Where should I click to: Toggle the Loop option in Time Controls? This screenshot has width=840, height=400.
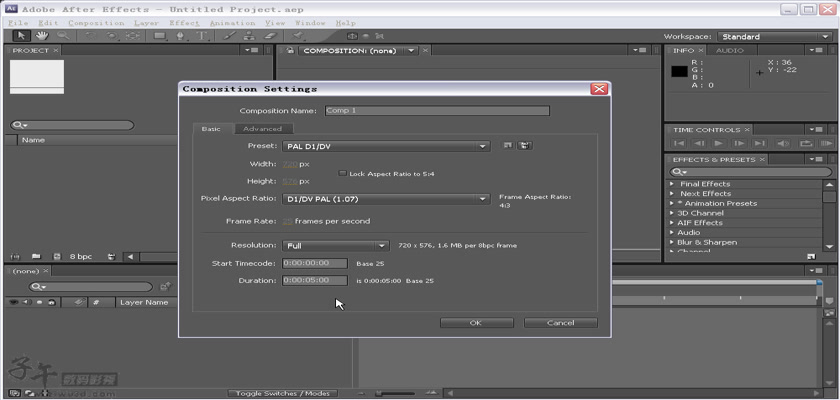[x=806, y=144]
